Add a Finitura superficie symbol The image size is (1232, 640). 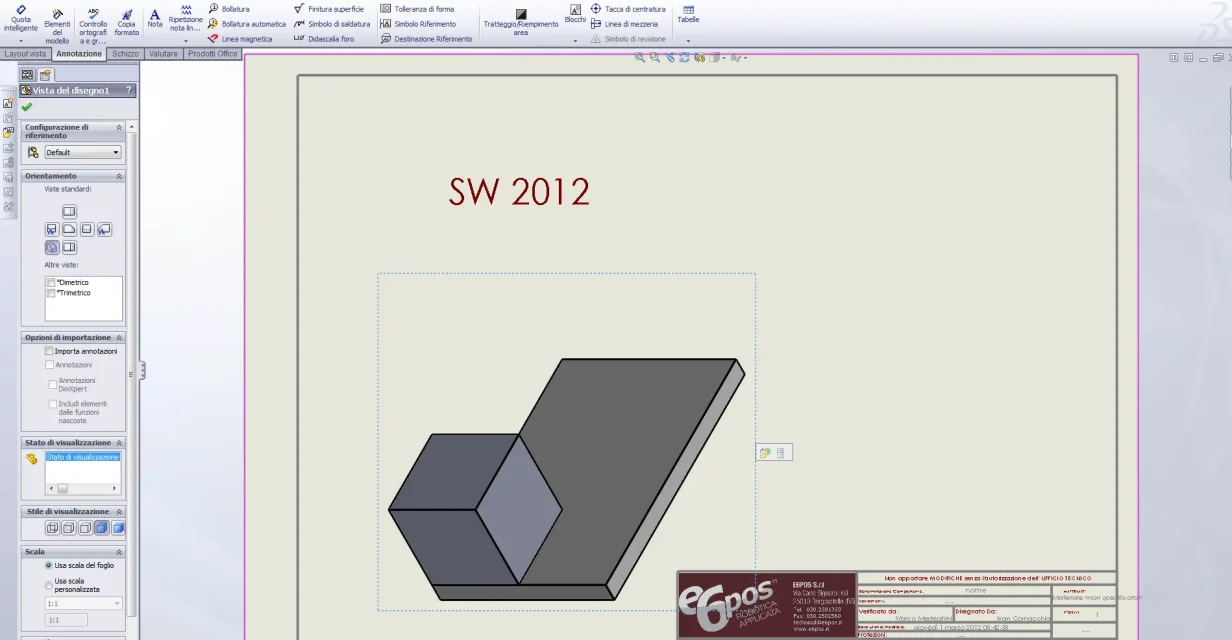coord(329,9)
